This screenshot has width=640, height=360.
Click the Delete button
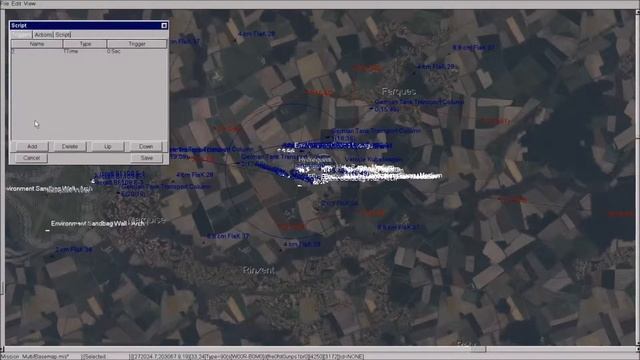tap(70, 146)
